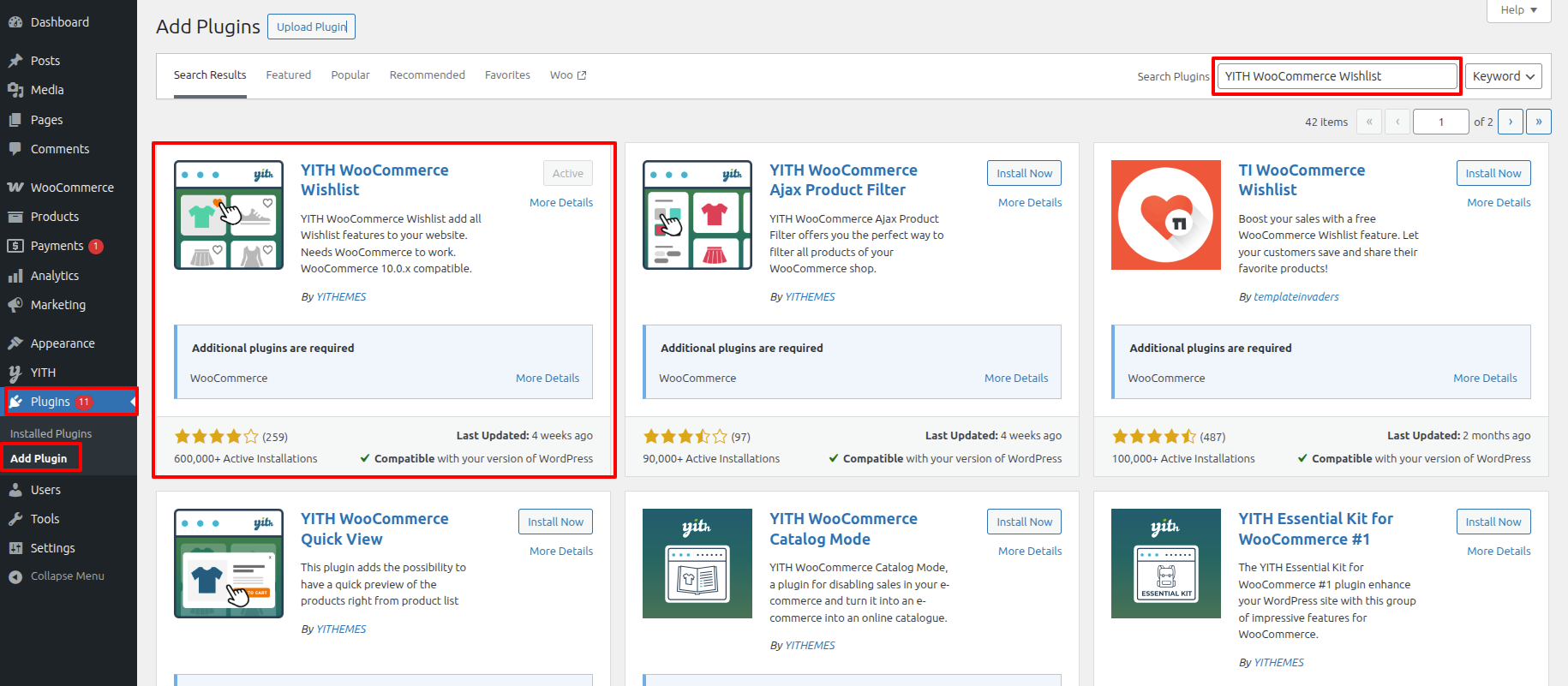The width and height of the screenshot is (1568, 686).
Task: Click the star rating of YITH Wishlist
Action: pyautogui.click(x=216, y=437)
